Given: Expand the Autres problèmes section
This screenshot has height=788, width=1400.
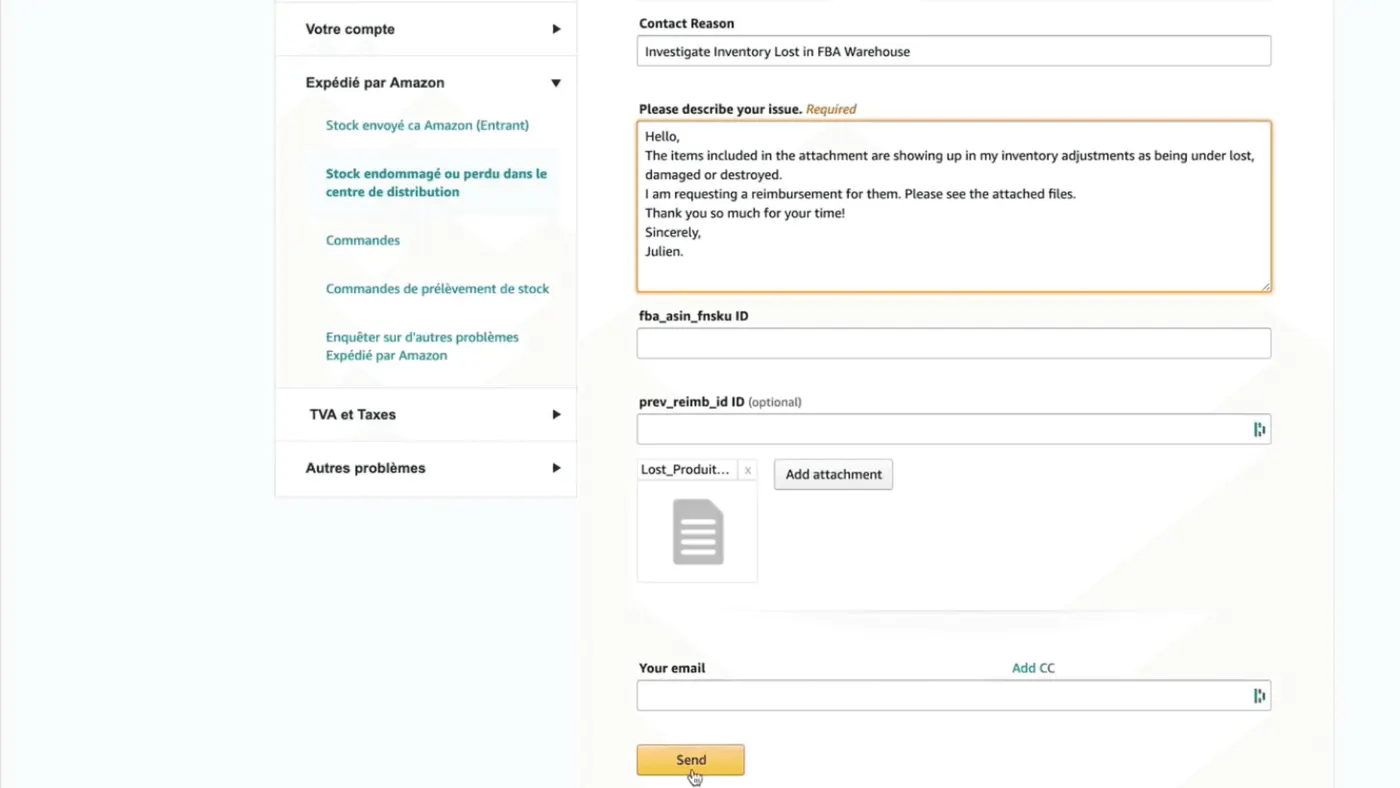Looking at the screenshot, I should point(556,468).
